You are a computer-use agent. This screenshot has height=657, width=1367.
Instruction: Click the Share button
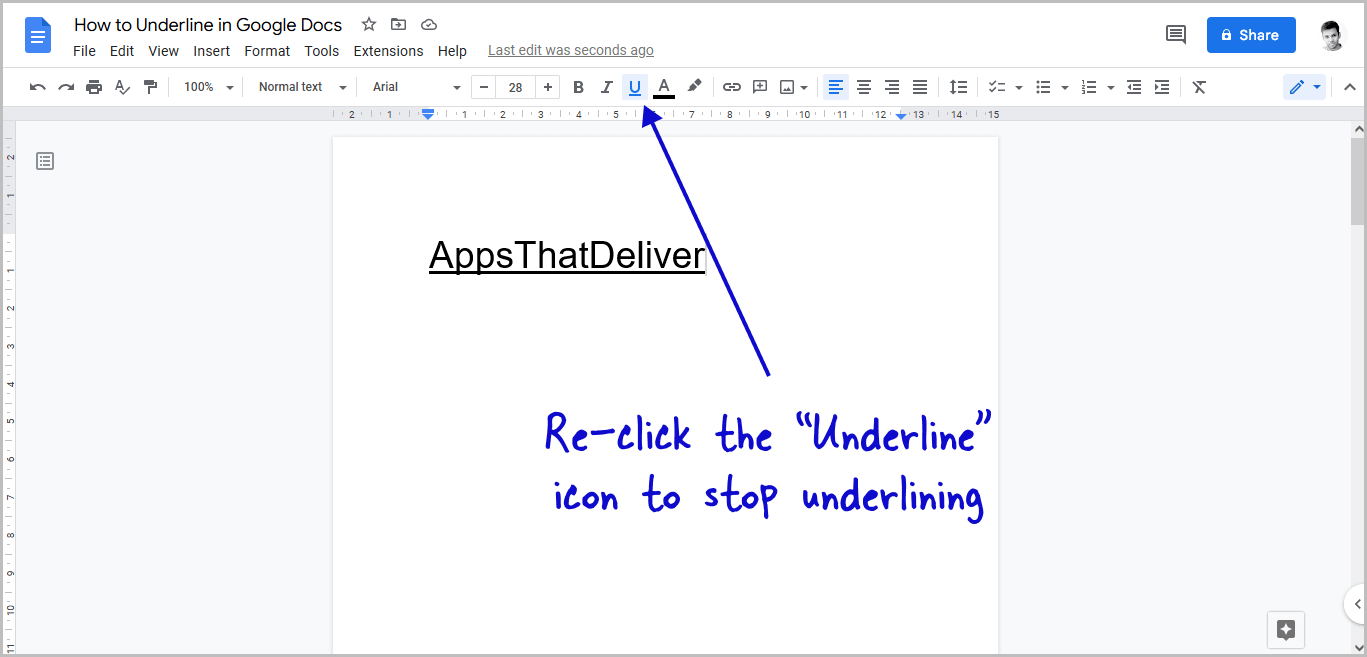[1251, 34]
